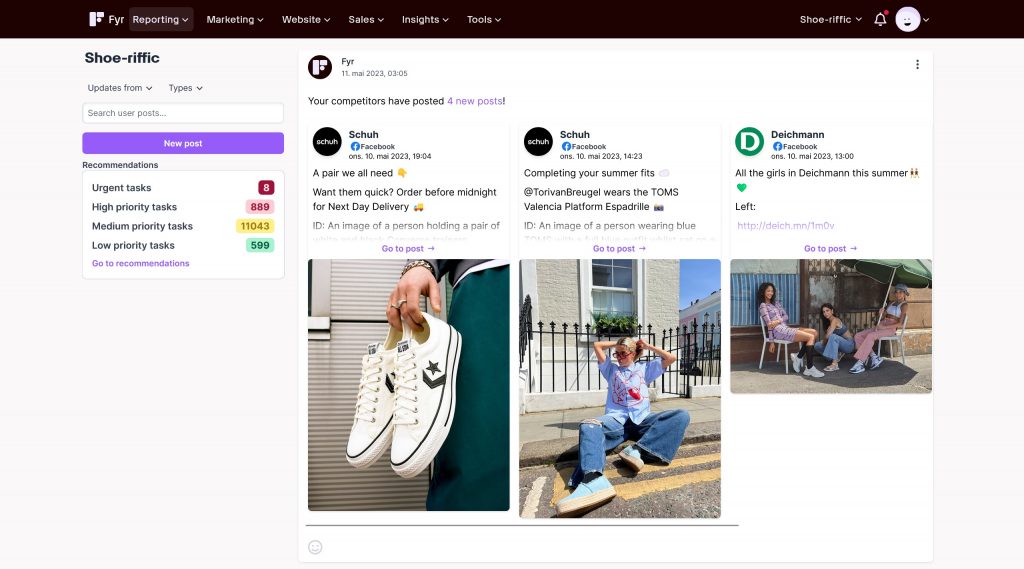Image resolution: width=1024 pixels, height=569 pixels.
Task: Click the emoji reaction smiley icon
Action: pos(315,547)
